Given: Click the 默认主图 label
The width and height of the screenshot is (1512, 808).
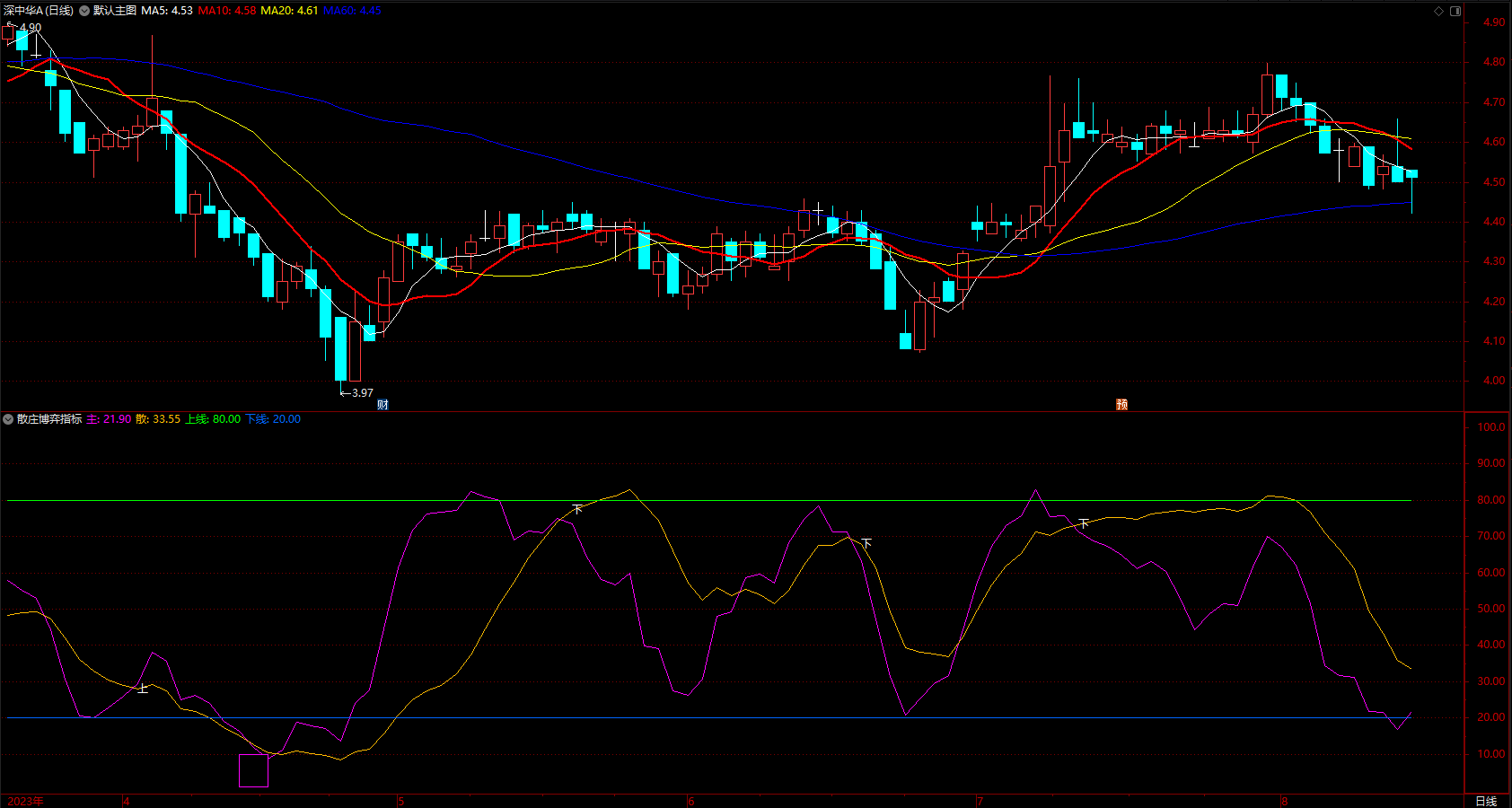Looking at the screenshot, I should click(x=115, y=11).
